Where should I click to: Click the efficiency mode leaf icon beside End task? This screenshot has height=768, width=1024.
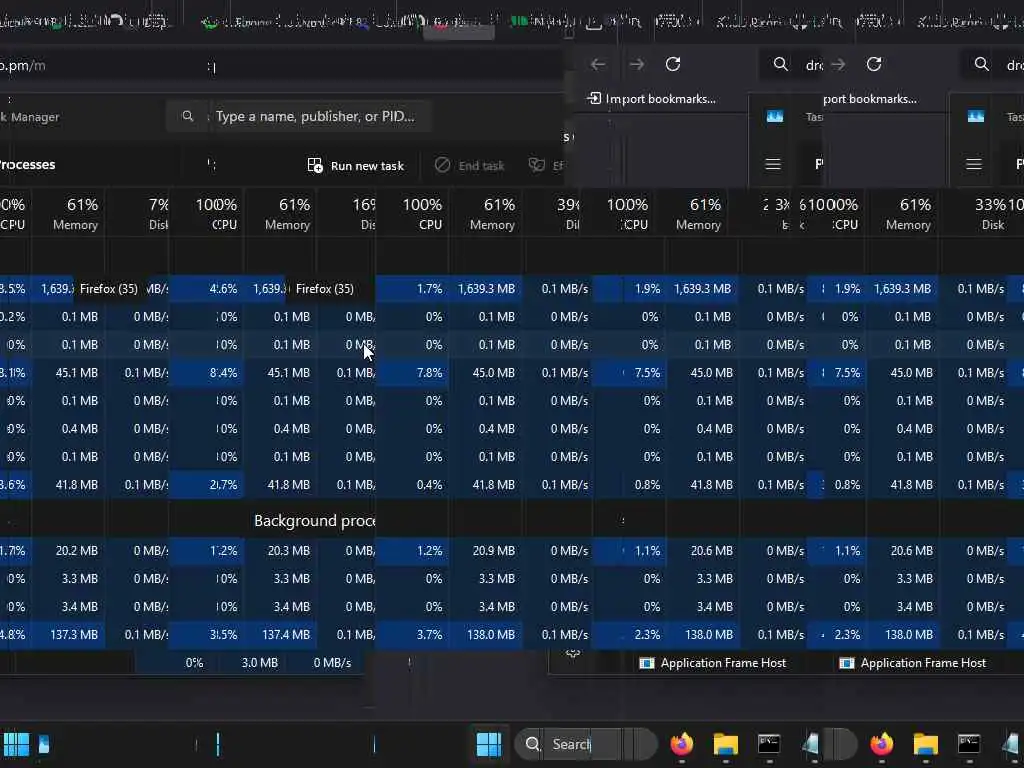point(537,165)
